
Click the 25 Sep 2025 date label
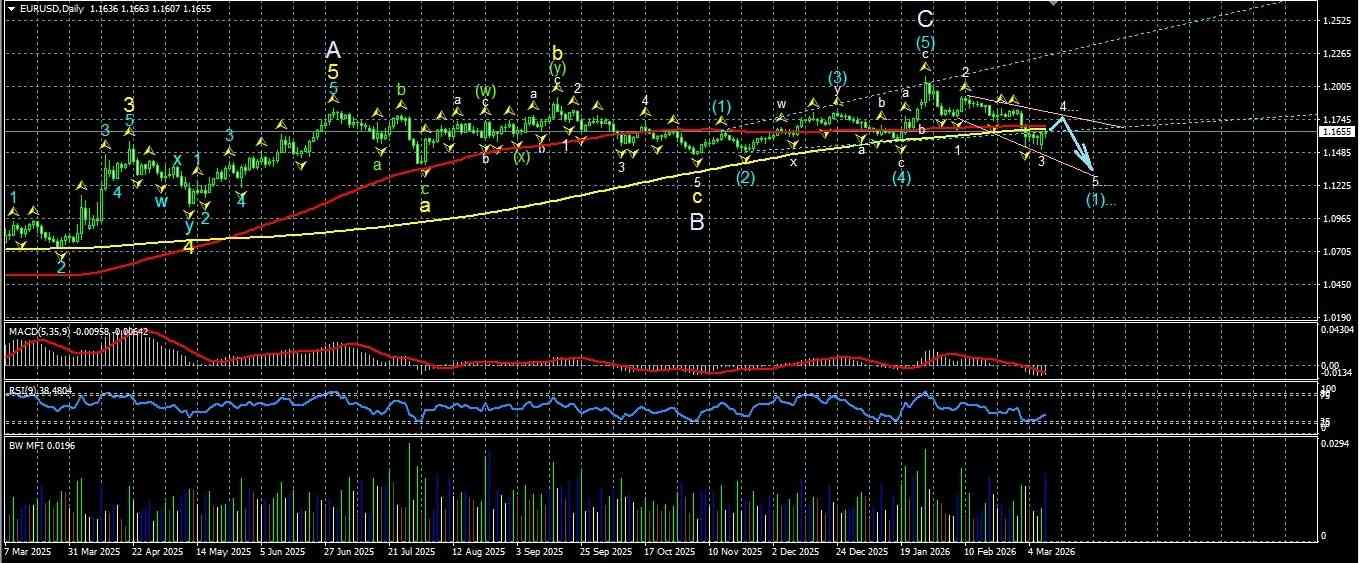pyautogui.click(x=605, y=551)
